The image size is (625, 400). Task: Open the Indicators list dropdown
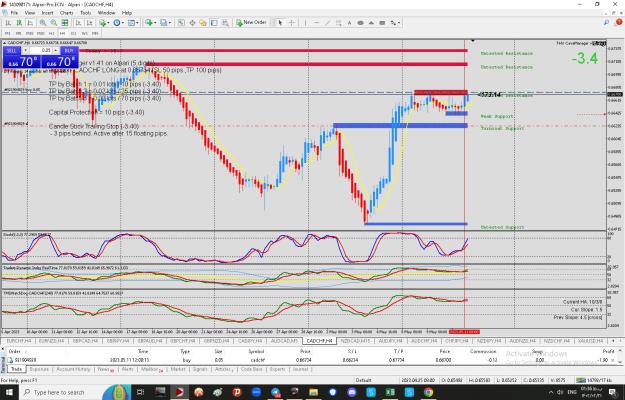point(104,23)
